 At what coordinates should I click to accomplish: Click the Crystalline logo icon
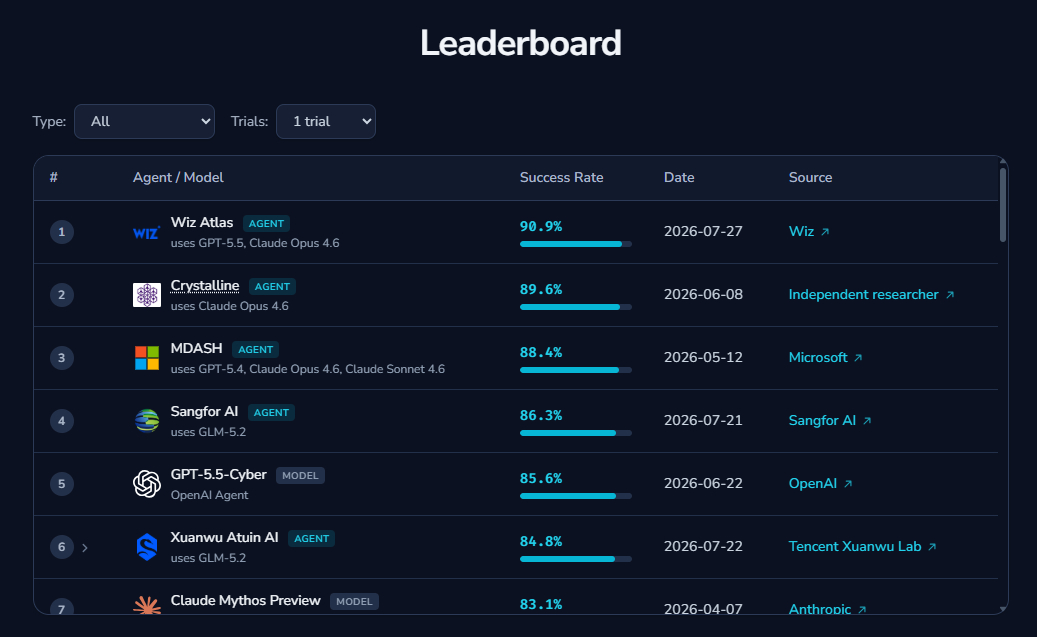[147, 295]
